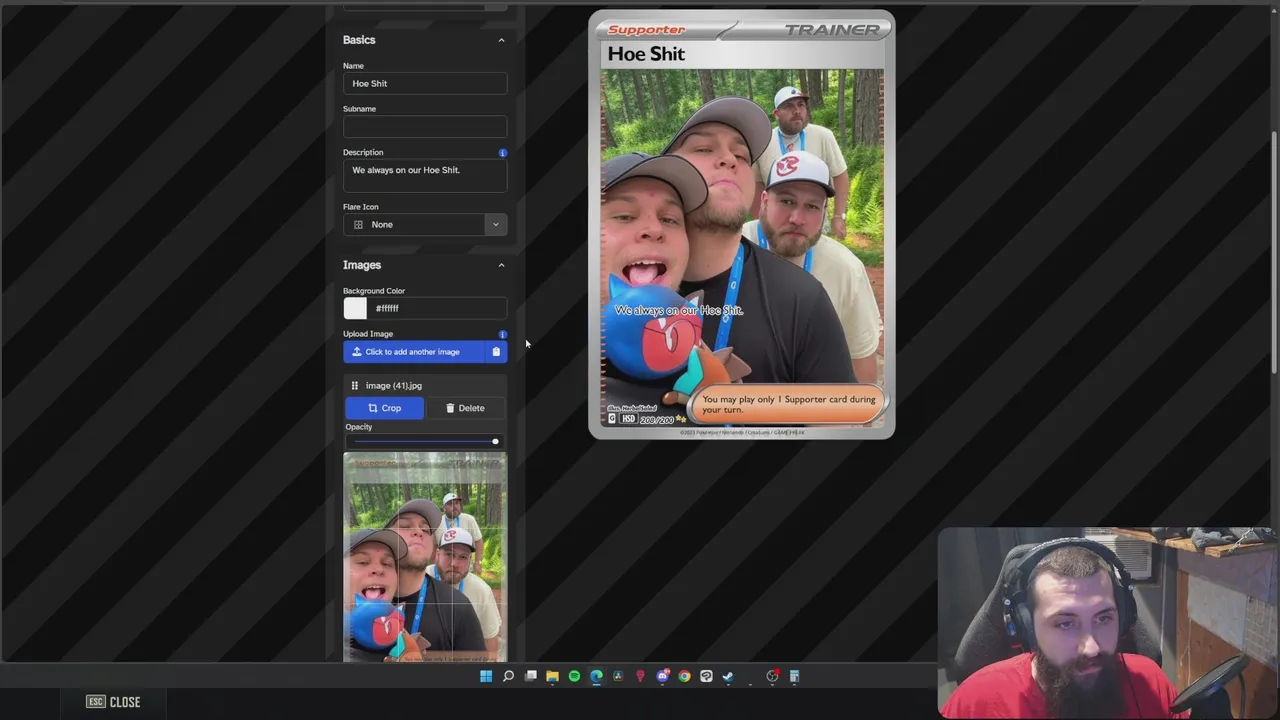1280x720 pixels.
Task: Edit the Description text area
Action: coord(425,176)
